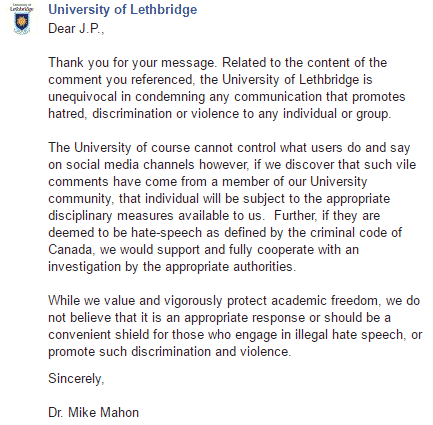The height and width of the screenshot is (425, 433).
Task: Click the 'illegal hate speech' text
Action: click(349, 335)
